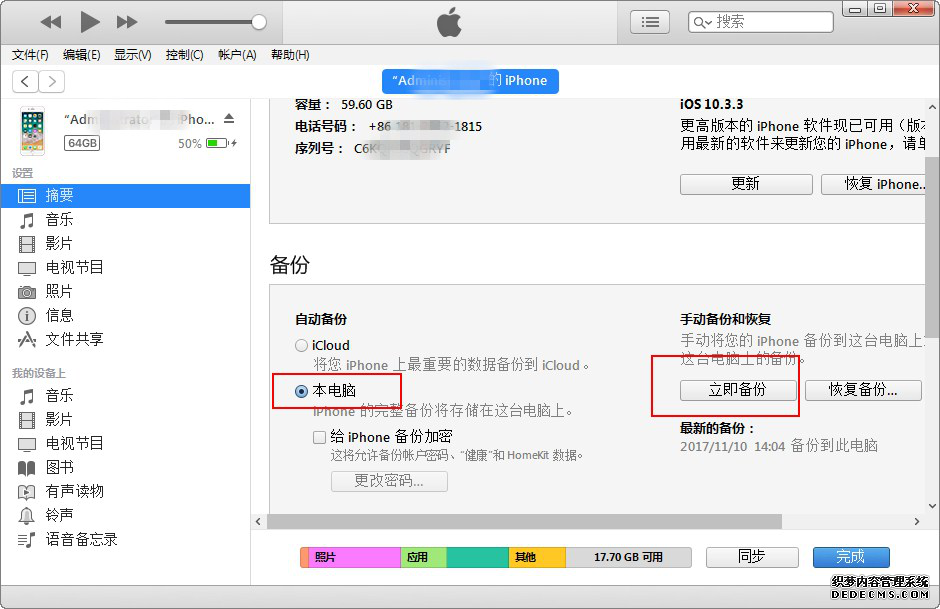Viewport: 940px width, 609px height.
Task: Click the iPhone device tab button
Action: tap(470, 81)
